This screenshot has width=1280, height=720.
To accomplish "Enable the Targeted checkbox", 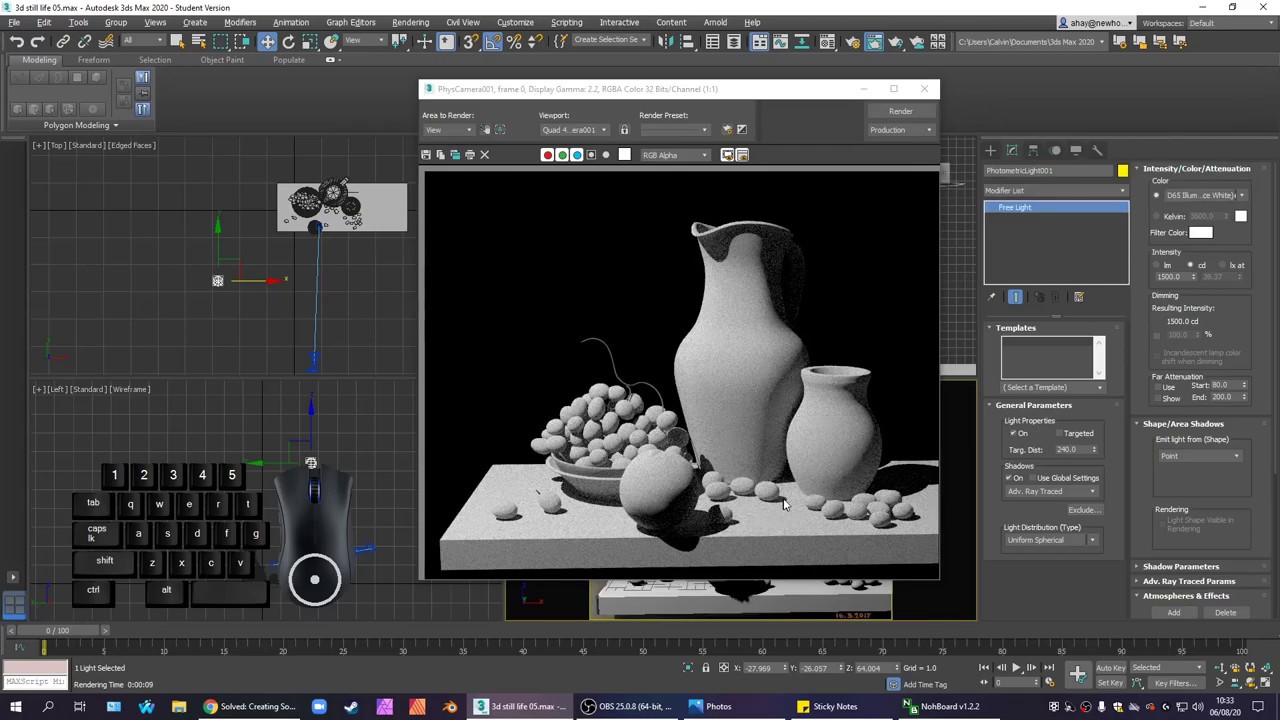I will point(1059,433).
